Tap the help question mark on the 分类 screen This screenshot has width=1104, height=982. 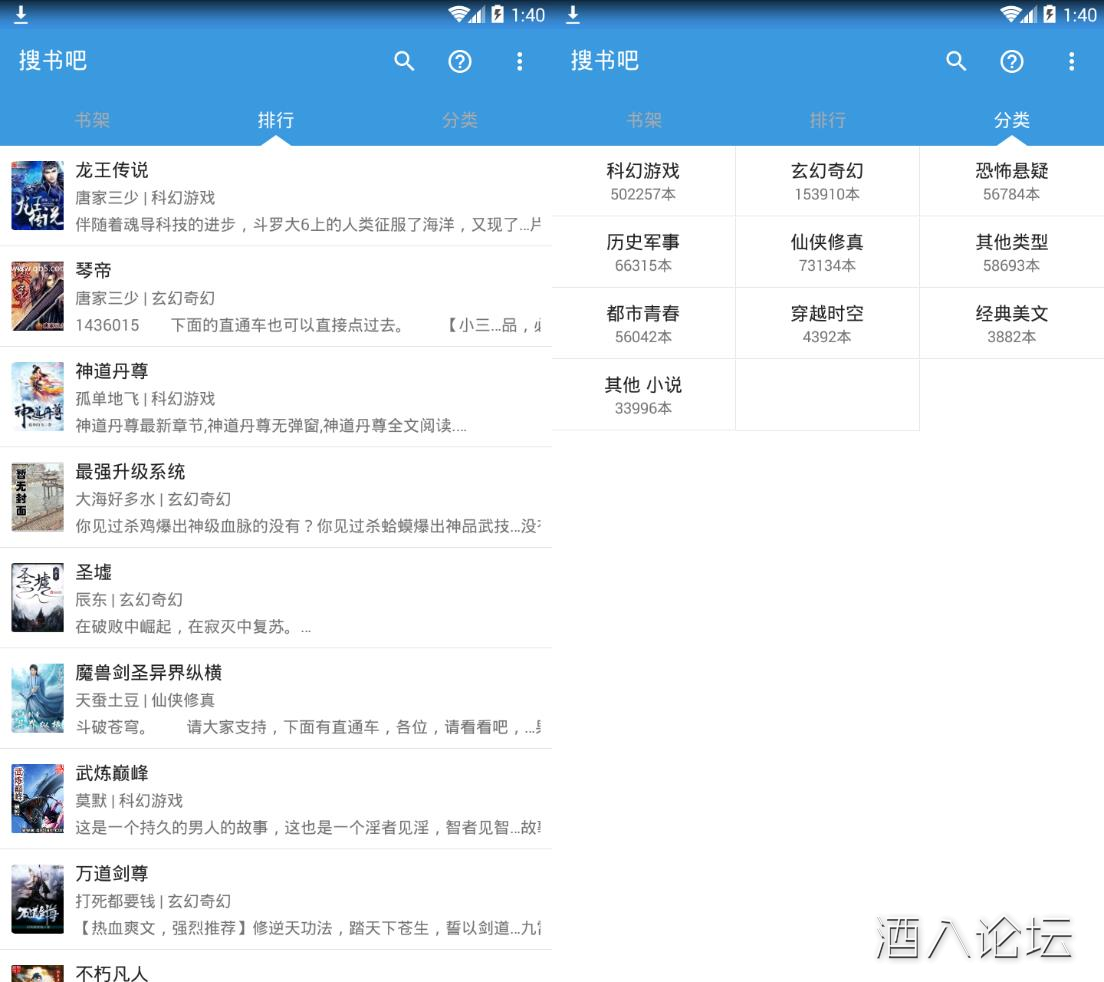point(1012,61)
